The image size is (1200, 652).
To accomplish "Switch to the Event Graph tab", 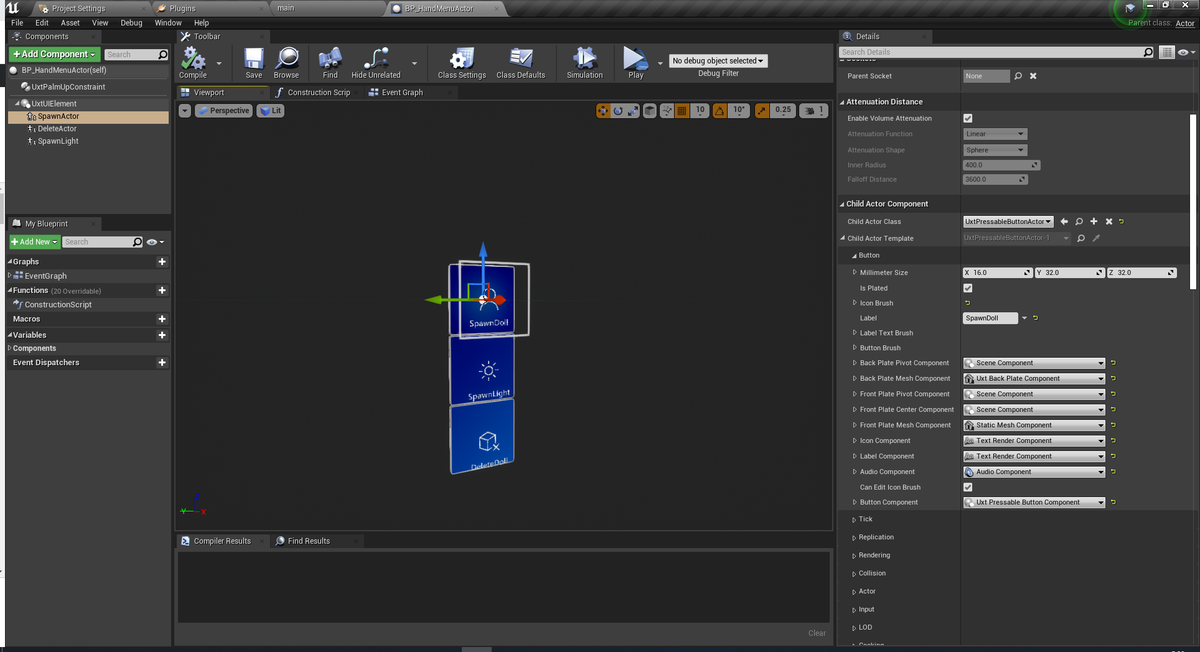I will (x=401, y=92).
